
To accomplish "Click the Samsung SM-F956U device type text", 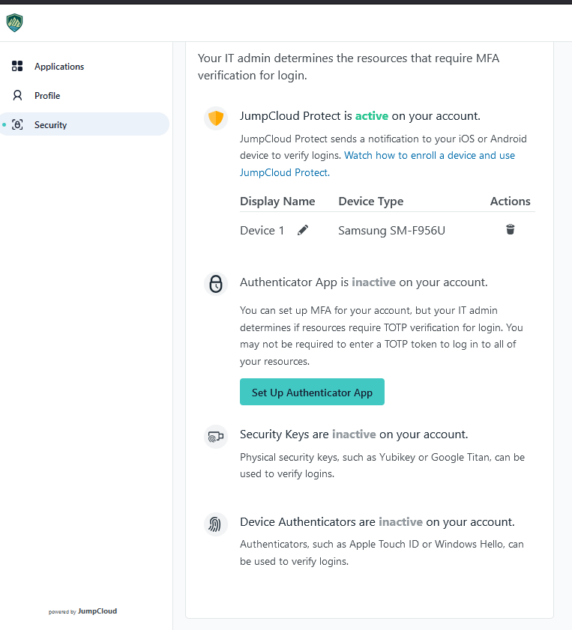I will [392, 231].
